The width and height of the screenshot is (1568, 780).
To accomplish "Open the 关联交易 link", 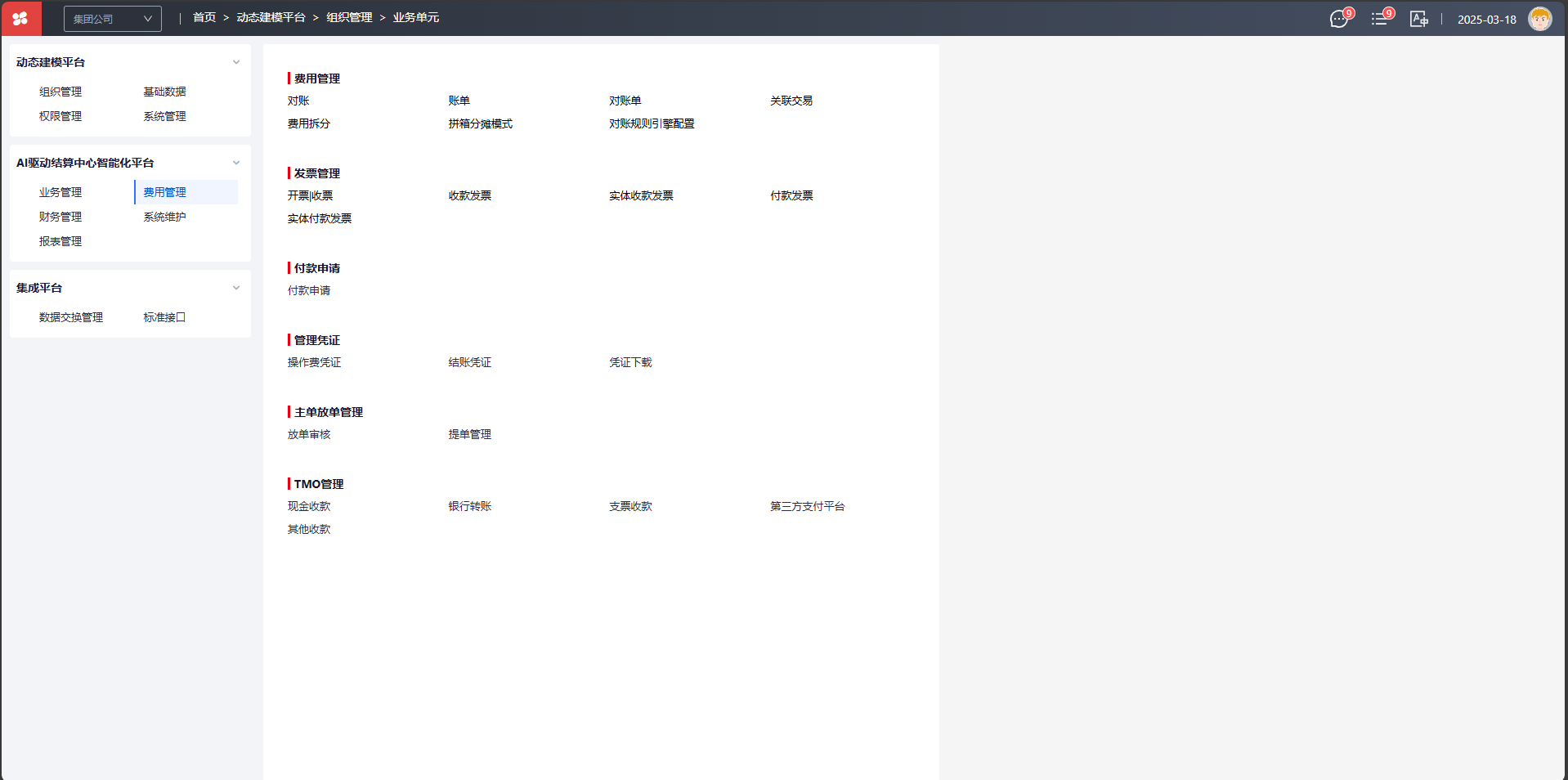I will [x=791, y=101].
